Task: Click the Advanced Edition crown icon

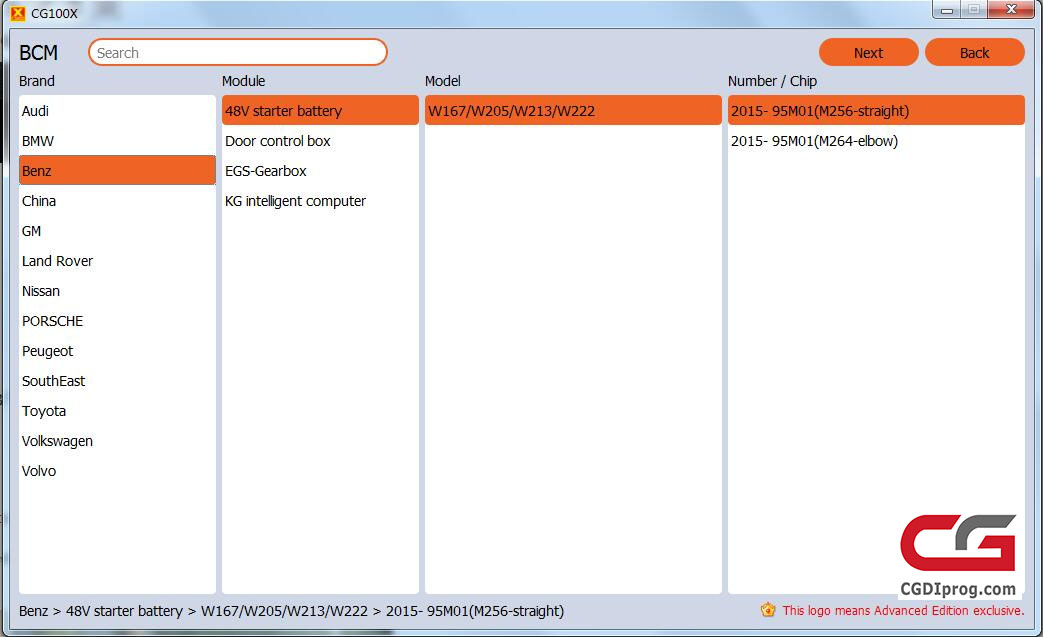Action: 768,610
